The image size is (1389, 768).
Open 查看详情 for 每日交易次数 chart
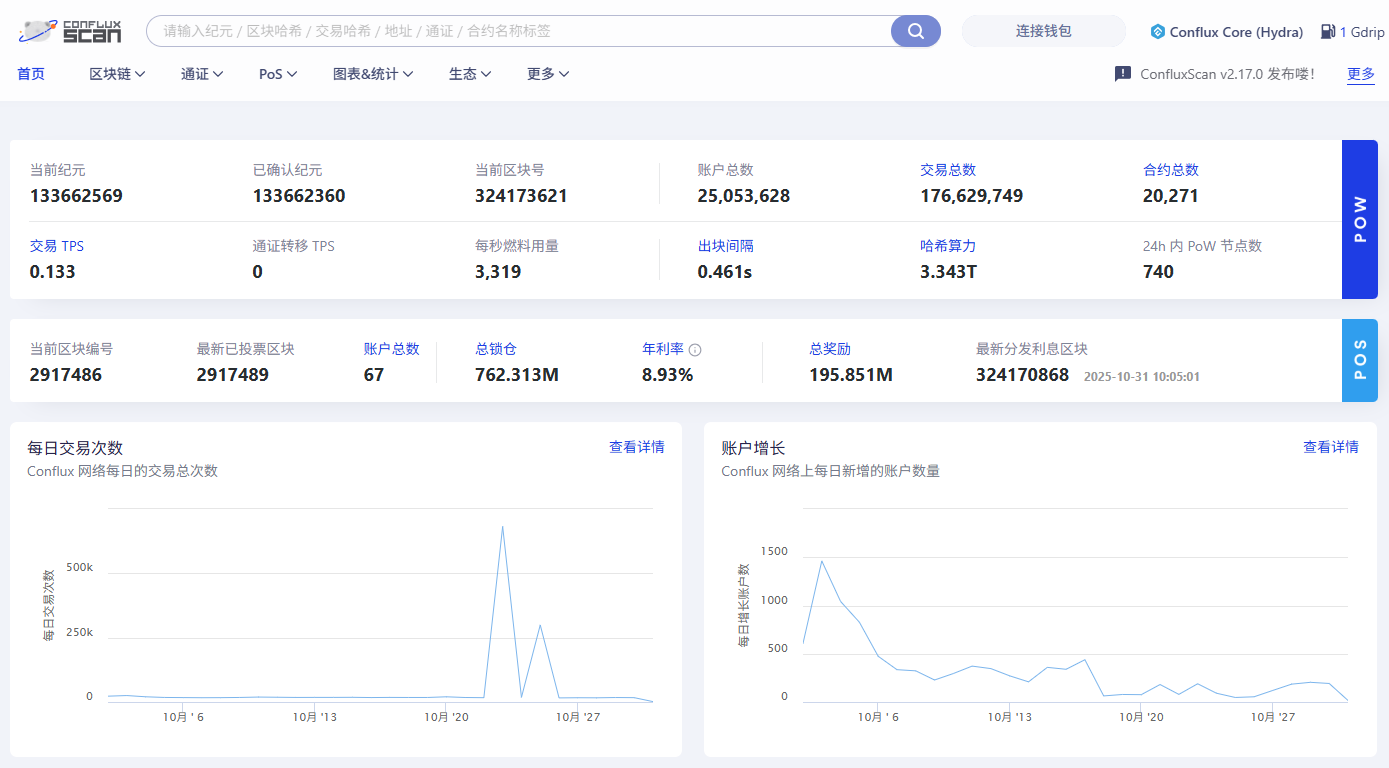(636, 447)
